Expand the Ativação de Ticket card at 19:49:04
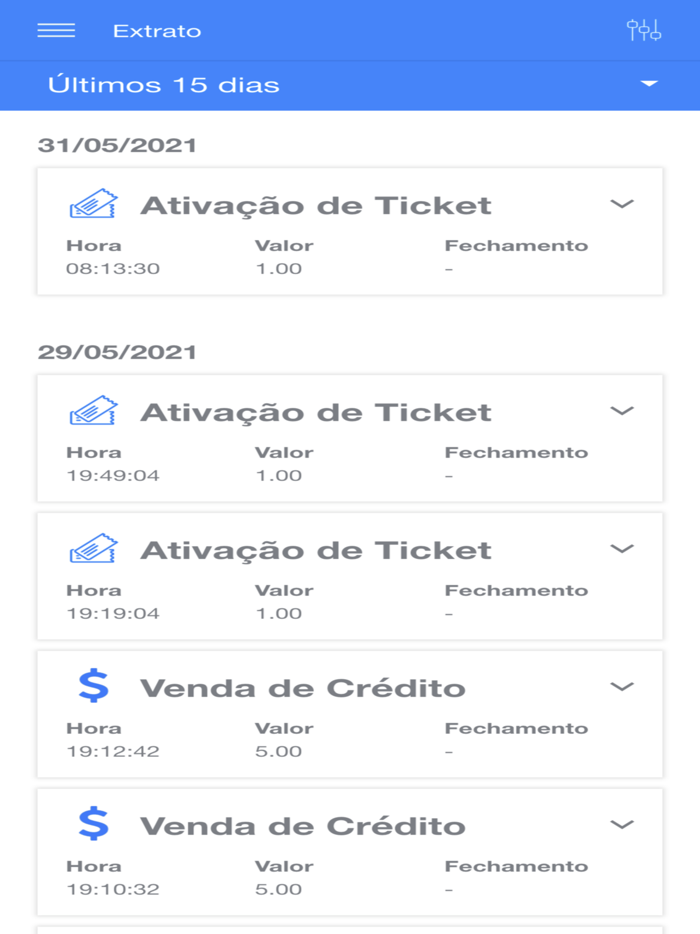This screenshot has width=700, height=934. pyautogui.click(x=620, y=411)
